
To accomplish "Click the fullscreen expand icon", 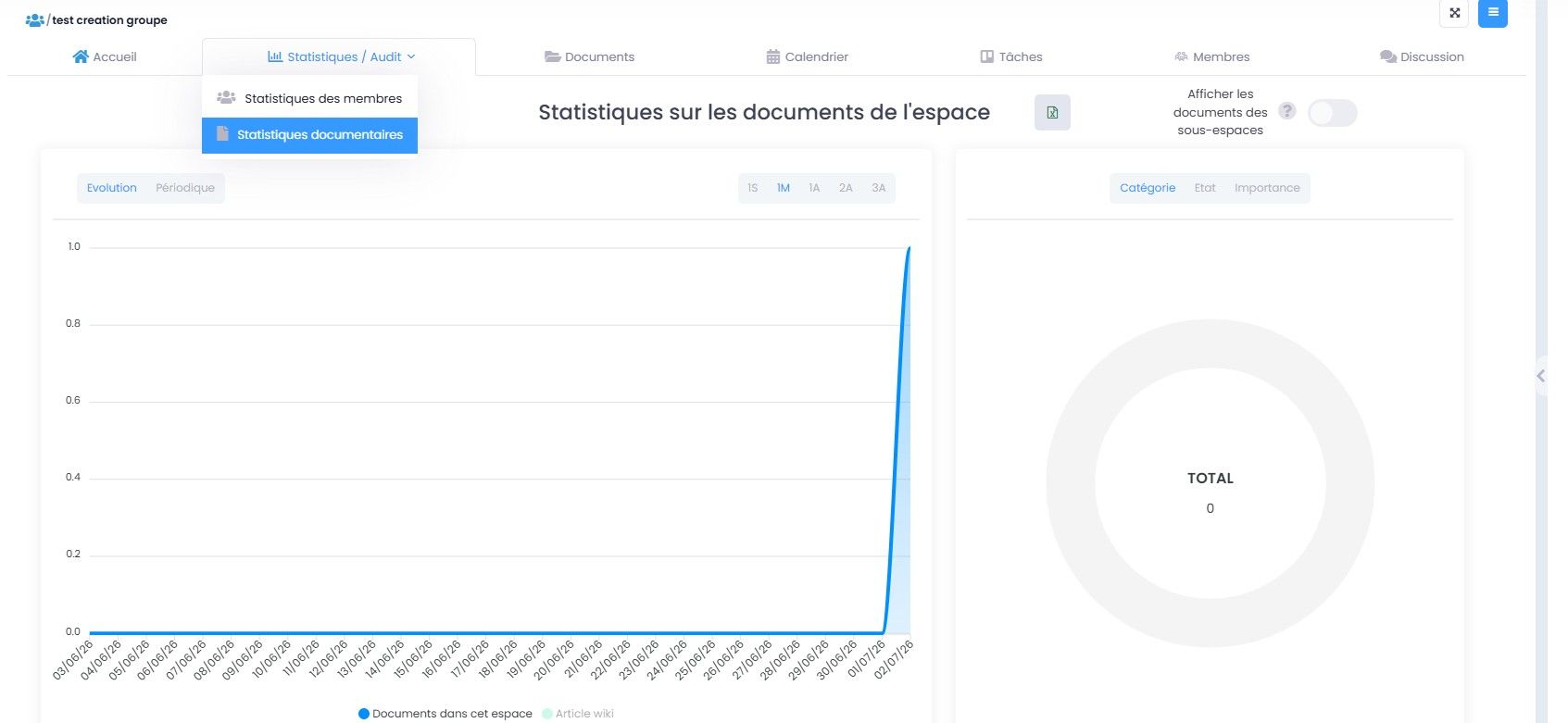I will click(1454, 13).
